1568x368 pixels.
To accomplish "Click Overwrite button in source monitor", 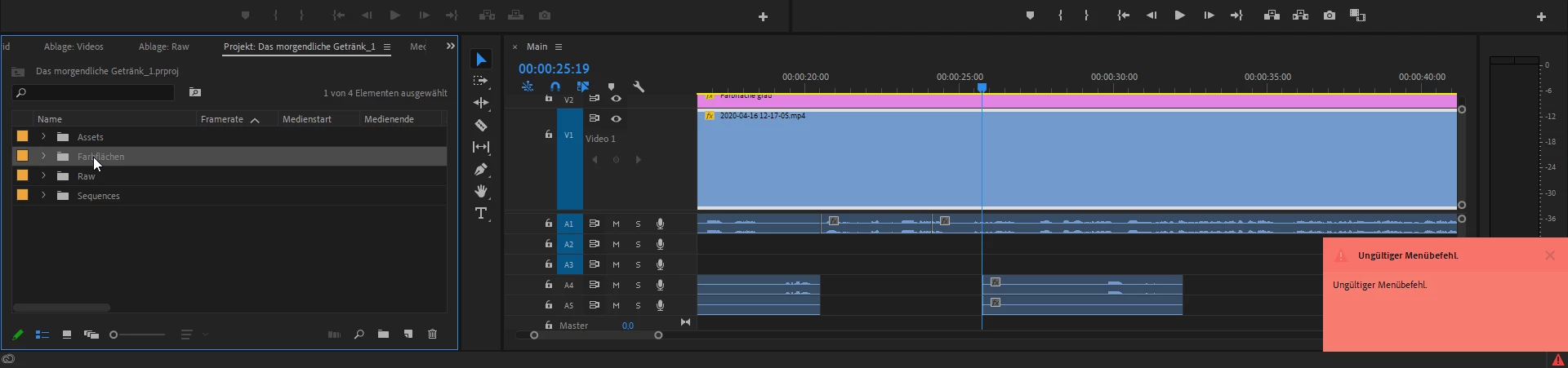I will pos(515,16).
